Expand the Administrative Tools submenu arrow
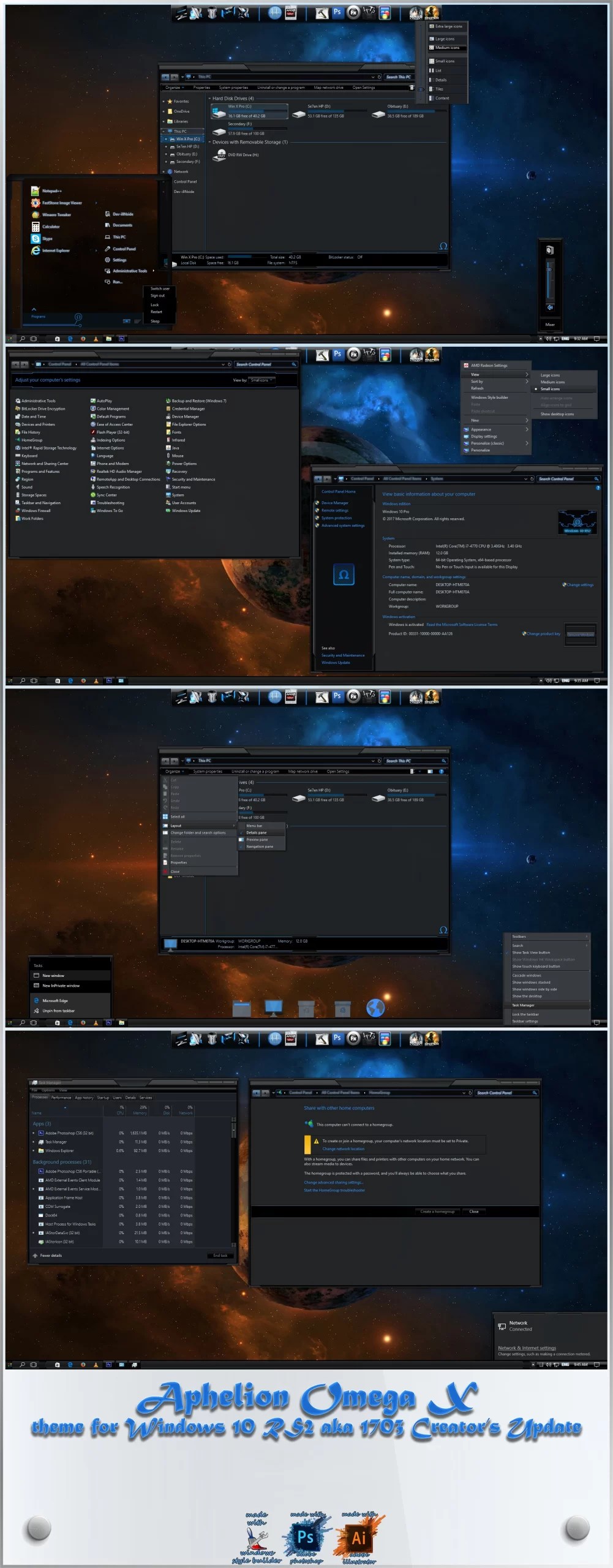 (x=153, y=271)
